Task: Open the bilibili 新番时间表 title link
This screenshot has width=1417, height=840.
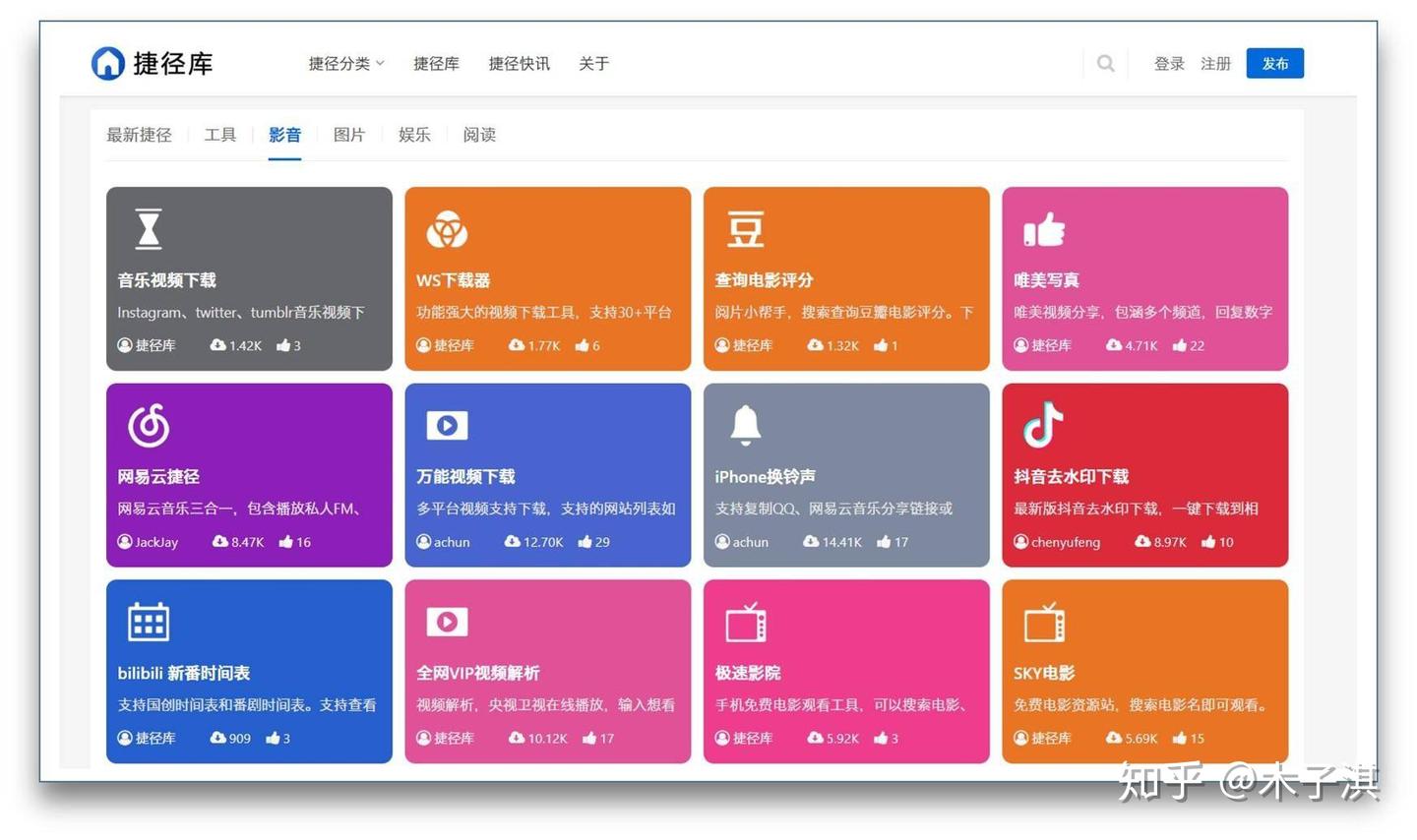Action: click(184, 673)
